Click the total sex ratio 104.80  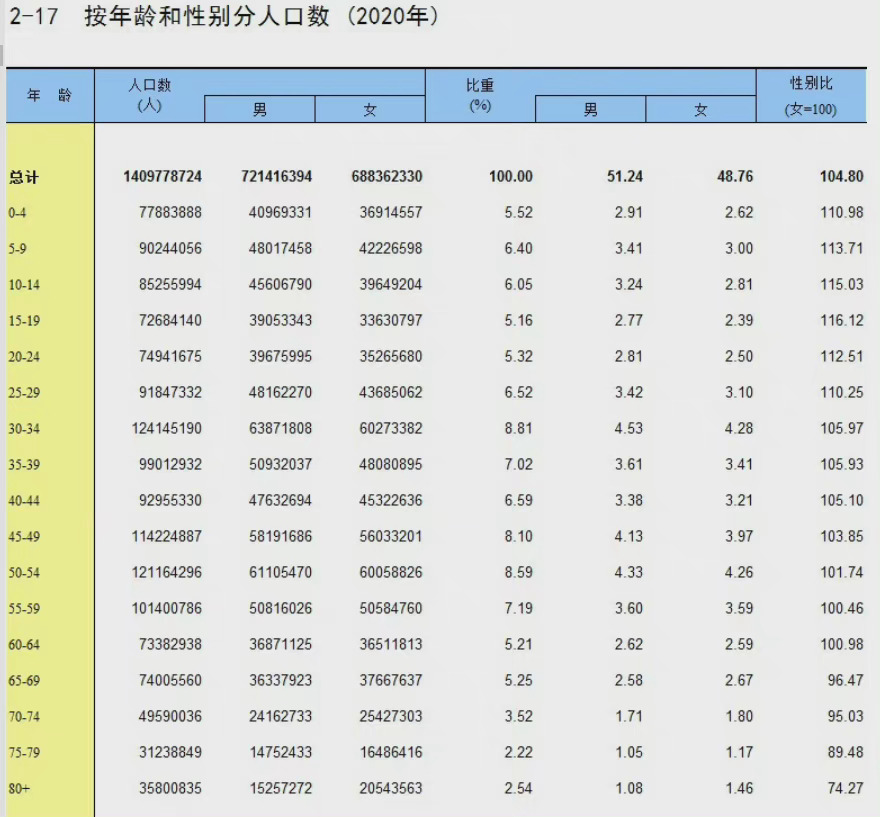tap(841, 176)
